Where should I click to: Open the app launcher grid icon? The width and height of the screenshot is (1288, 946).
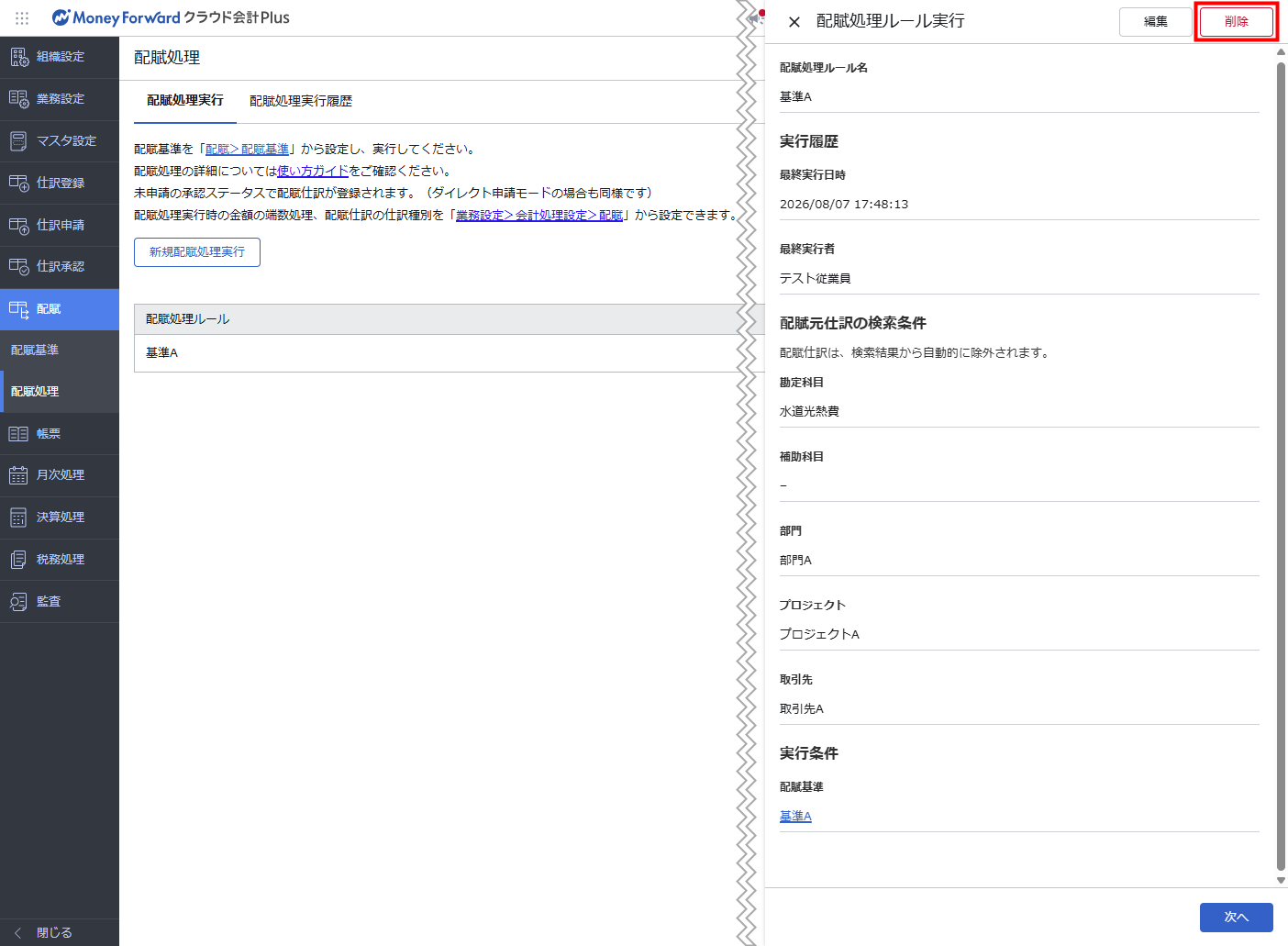pos(22,17)
